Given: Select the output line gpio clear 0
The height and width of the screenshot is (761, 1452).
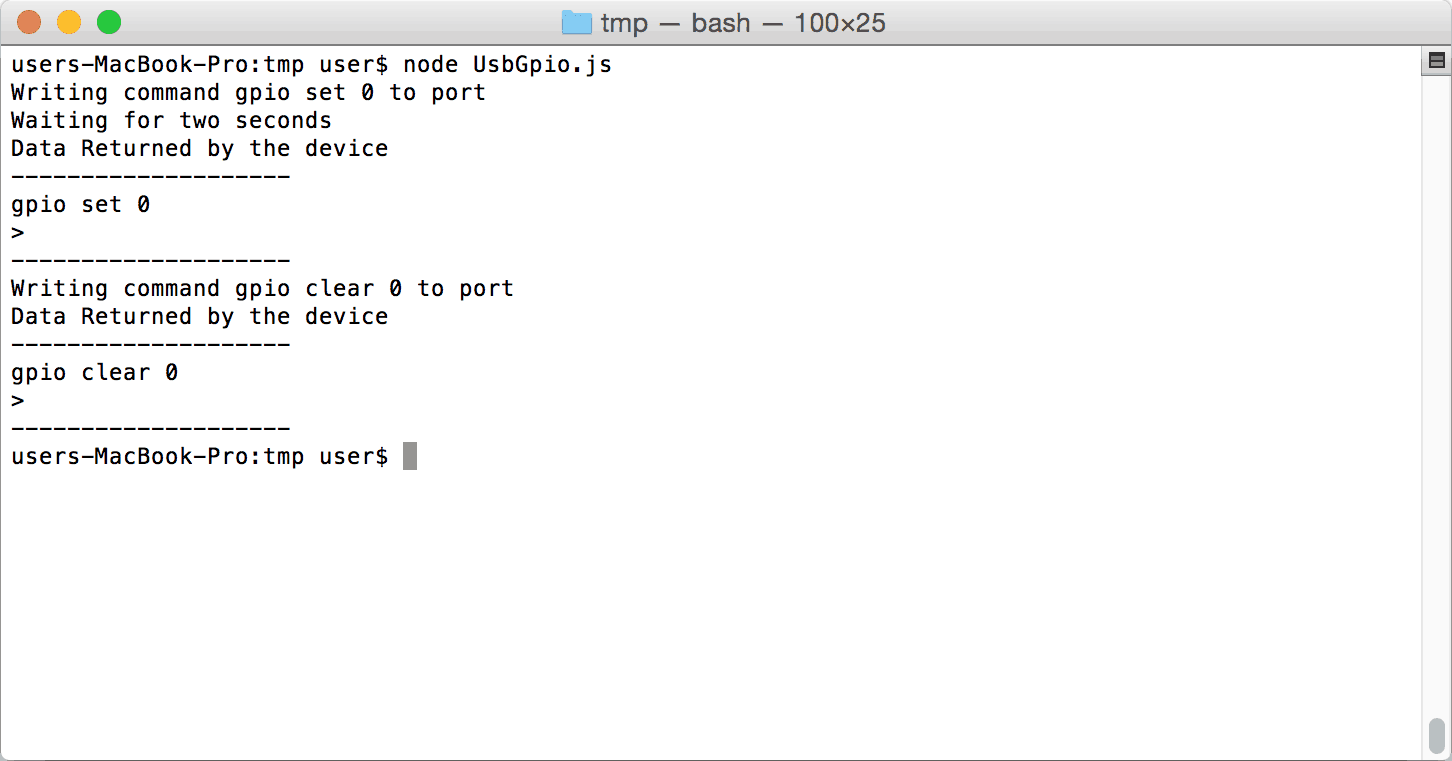Looking at the screenshot, I should tap(95, 371).
